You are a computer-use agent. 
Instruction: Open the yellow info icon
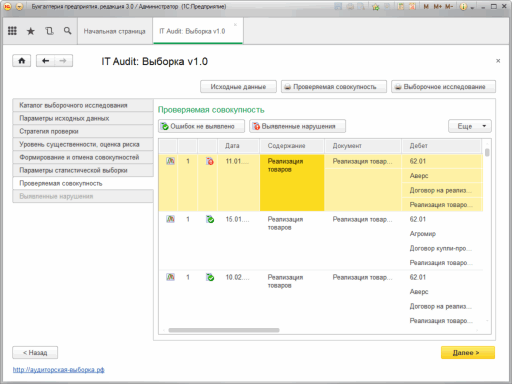[463, 6]
